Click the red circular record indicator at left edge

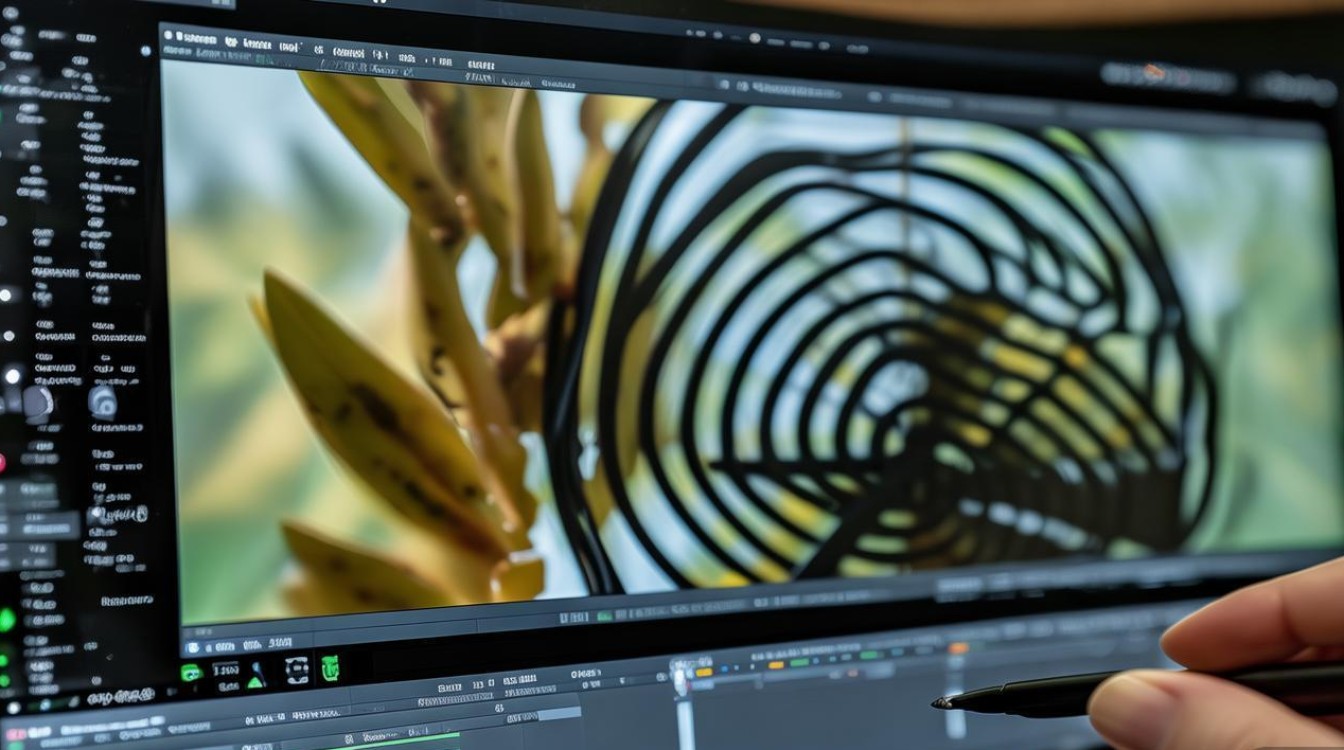[x=1, y=463]
